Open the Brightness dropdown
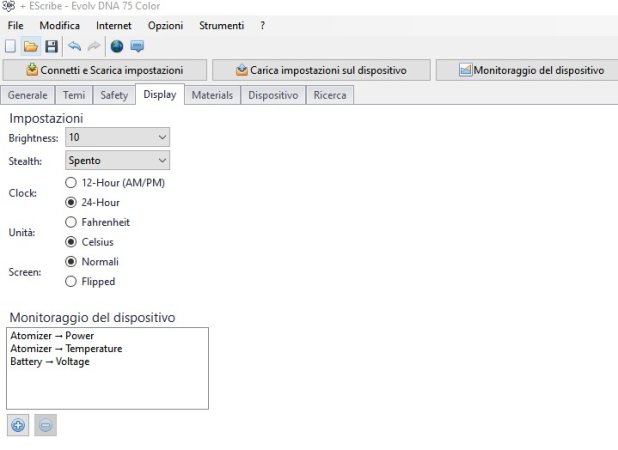 coord(117,137)
